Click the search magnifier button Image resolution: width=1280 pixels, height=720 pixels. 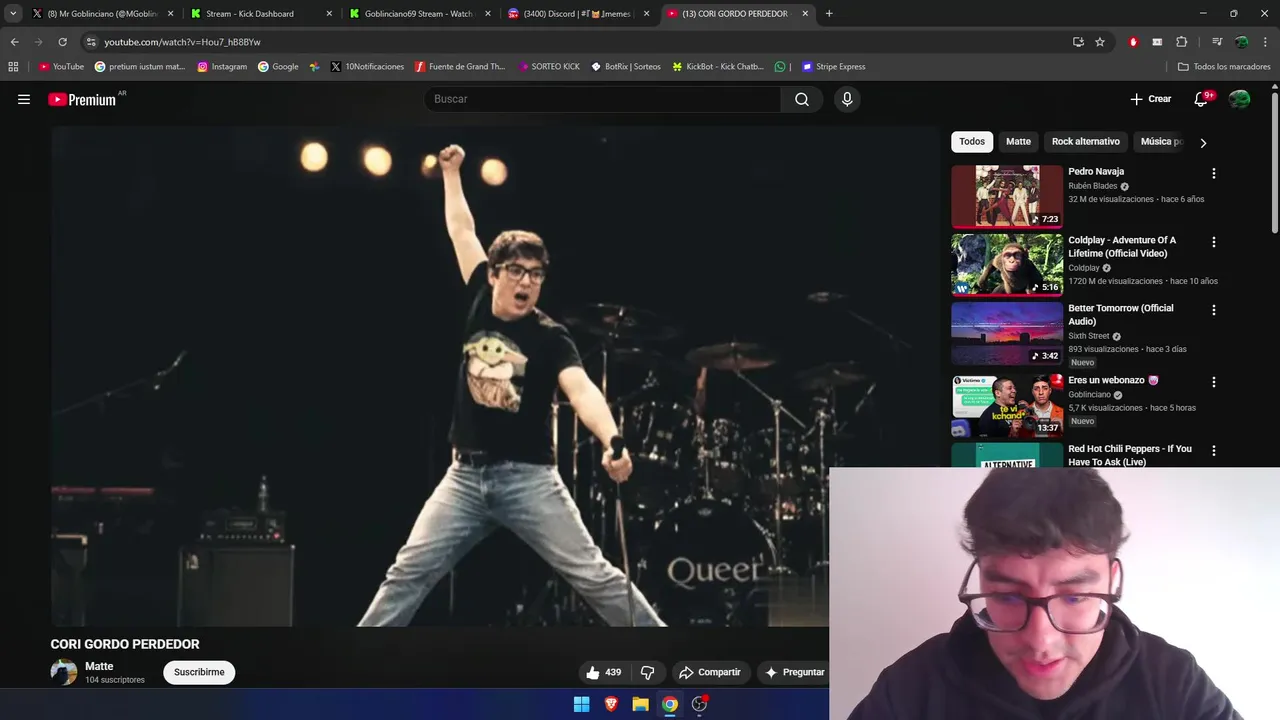[x=802, y=99]
